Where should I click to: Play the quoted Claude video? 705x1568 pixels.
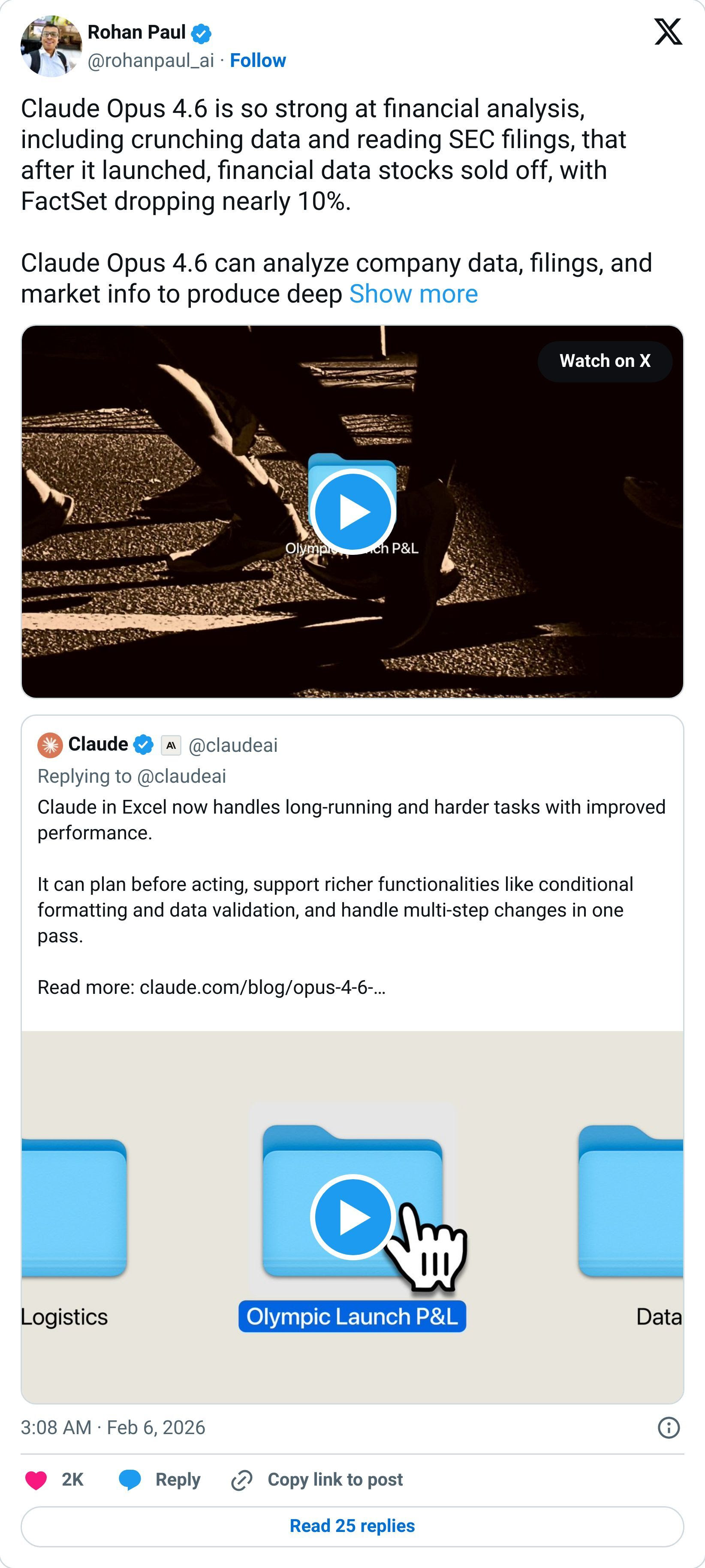353,1217
